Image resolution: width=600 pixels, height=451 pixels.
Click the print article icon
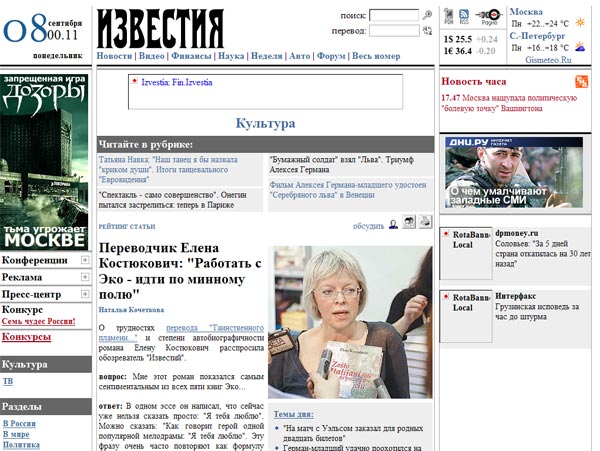(x=425, y=221)
